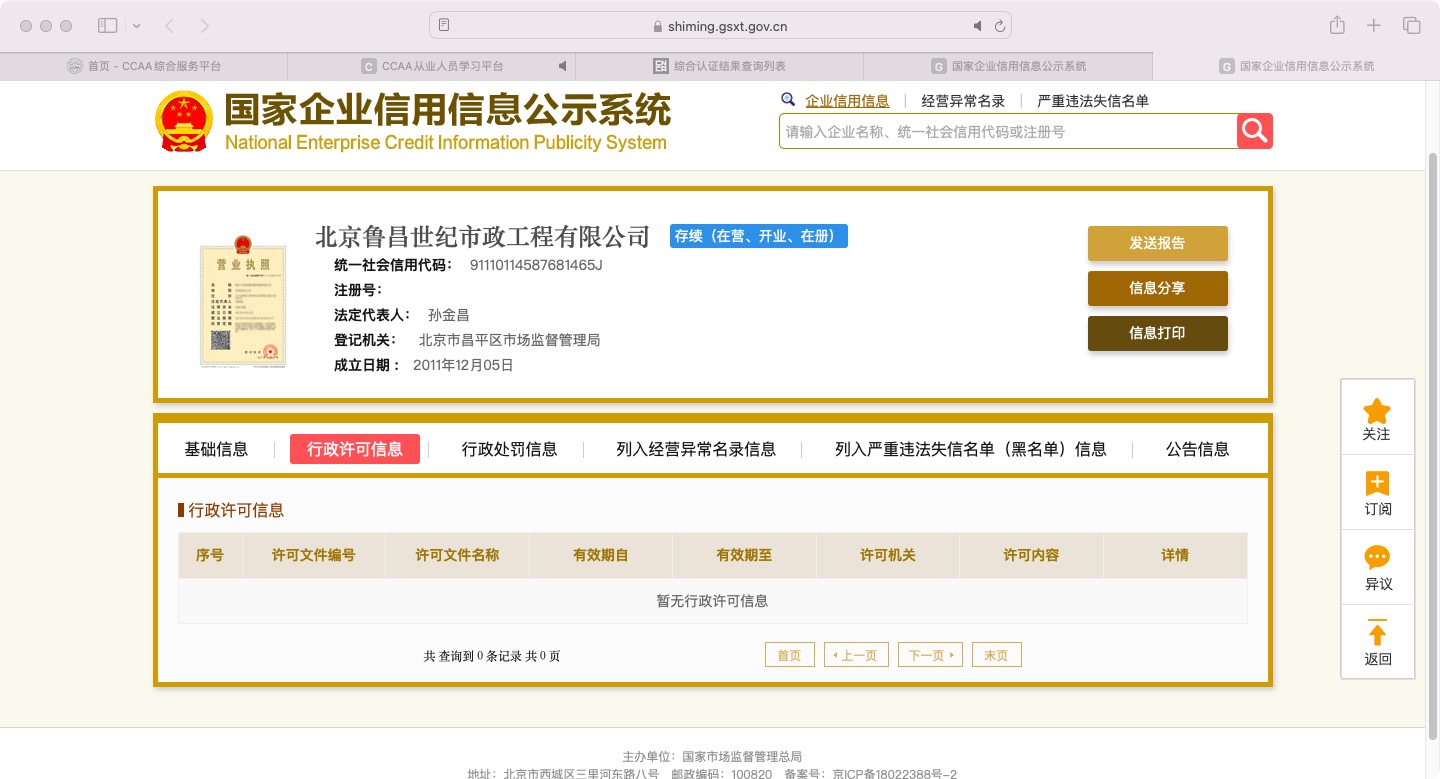Viewport: 1440px width, 779px height.
Task: Click the 下一页 pagination button
Action: 930,655
